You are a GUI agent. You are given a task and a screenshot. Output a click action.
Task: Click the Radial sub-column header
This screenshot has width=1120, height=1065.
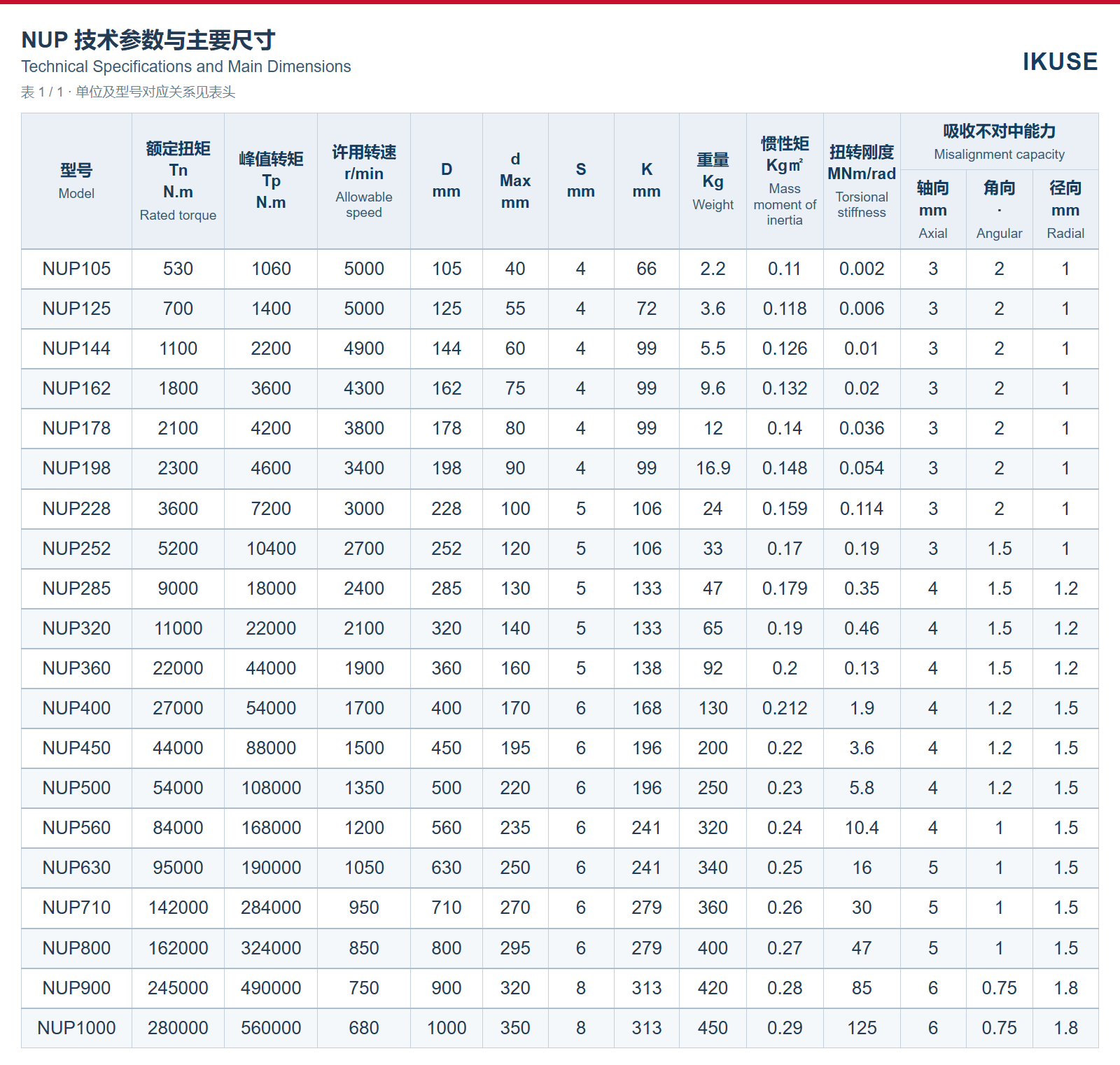tap(1065, 209)
